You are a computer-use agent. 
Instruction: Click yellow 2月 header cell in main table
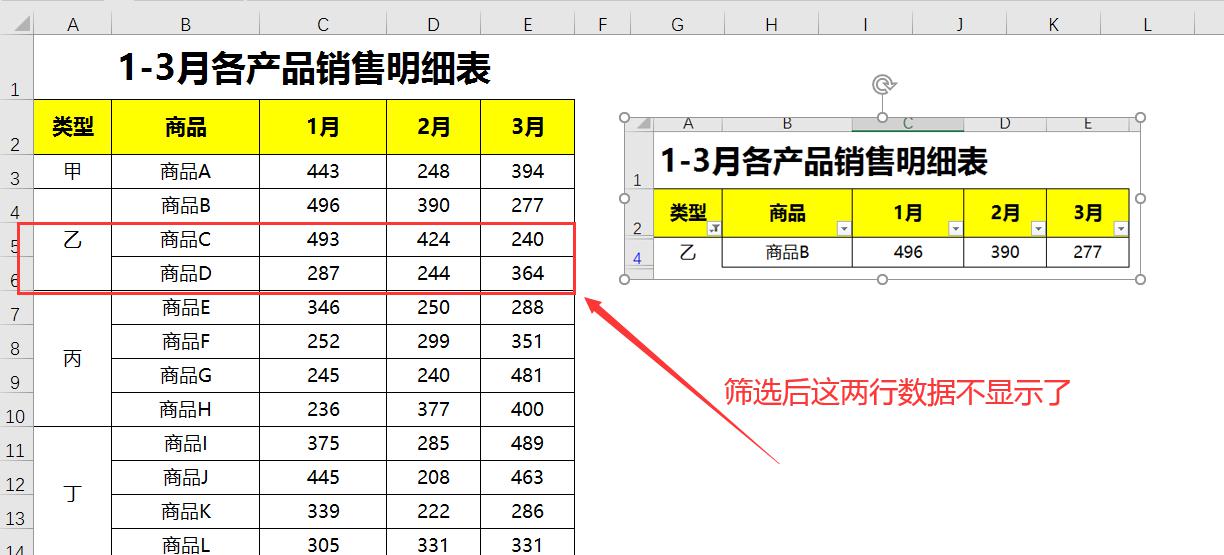click(x=434, y=127)
